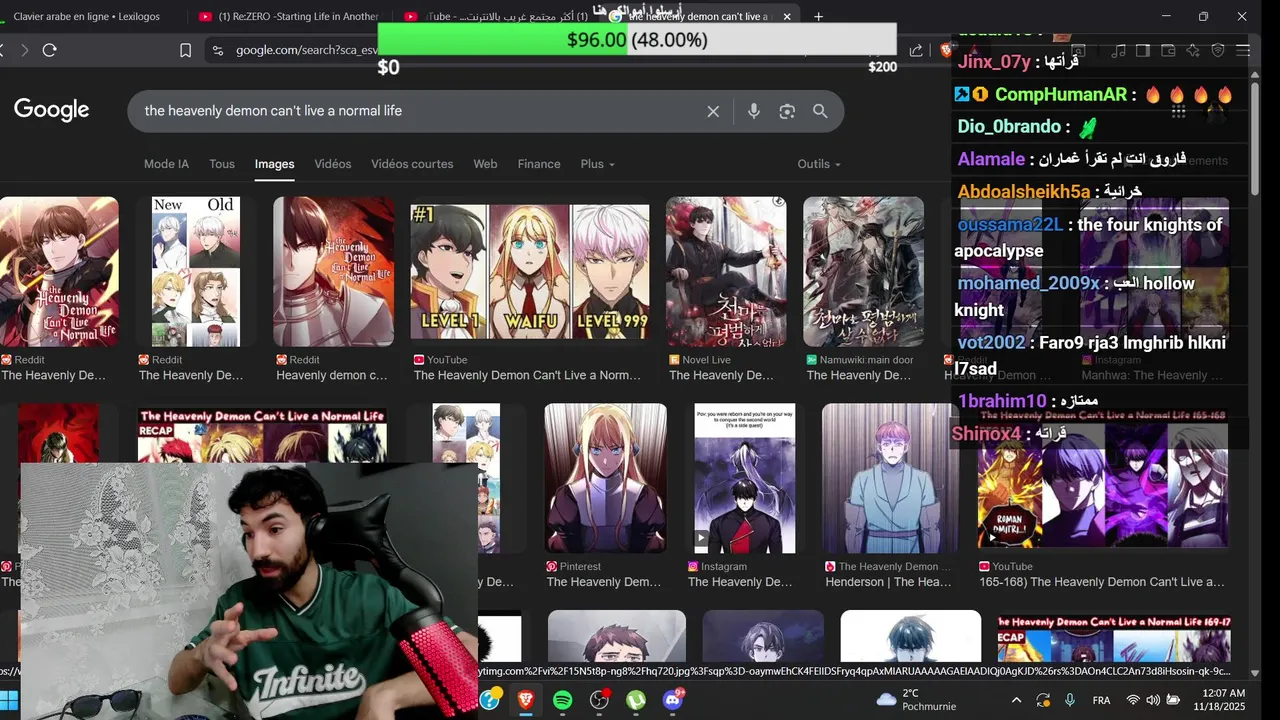Image resolution: width=1280 pixels, height=720 pixels.
Task: Click the $96.00 donation goal progress bar
Action: 637,39
